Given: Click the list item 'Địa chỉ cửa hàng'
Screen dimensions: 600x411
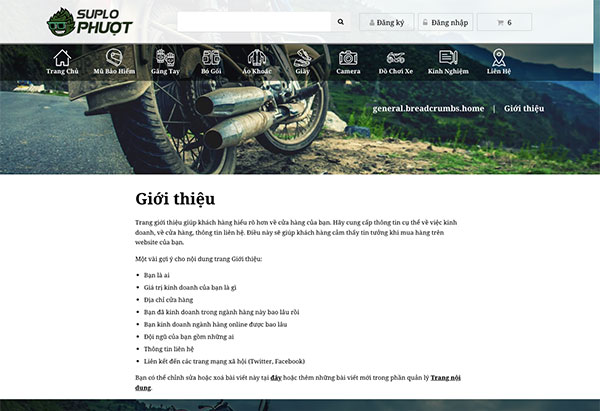Looking at the screenshot, I should pos(168,300).
